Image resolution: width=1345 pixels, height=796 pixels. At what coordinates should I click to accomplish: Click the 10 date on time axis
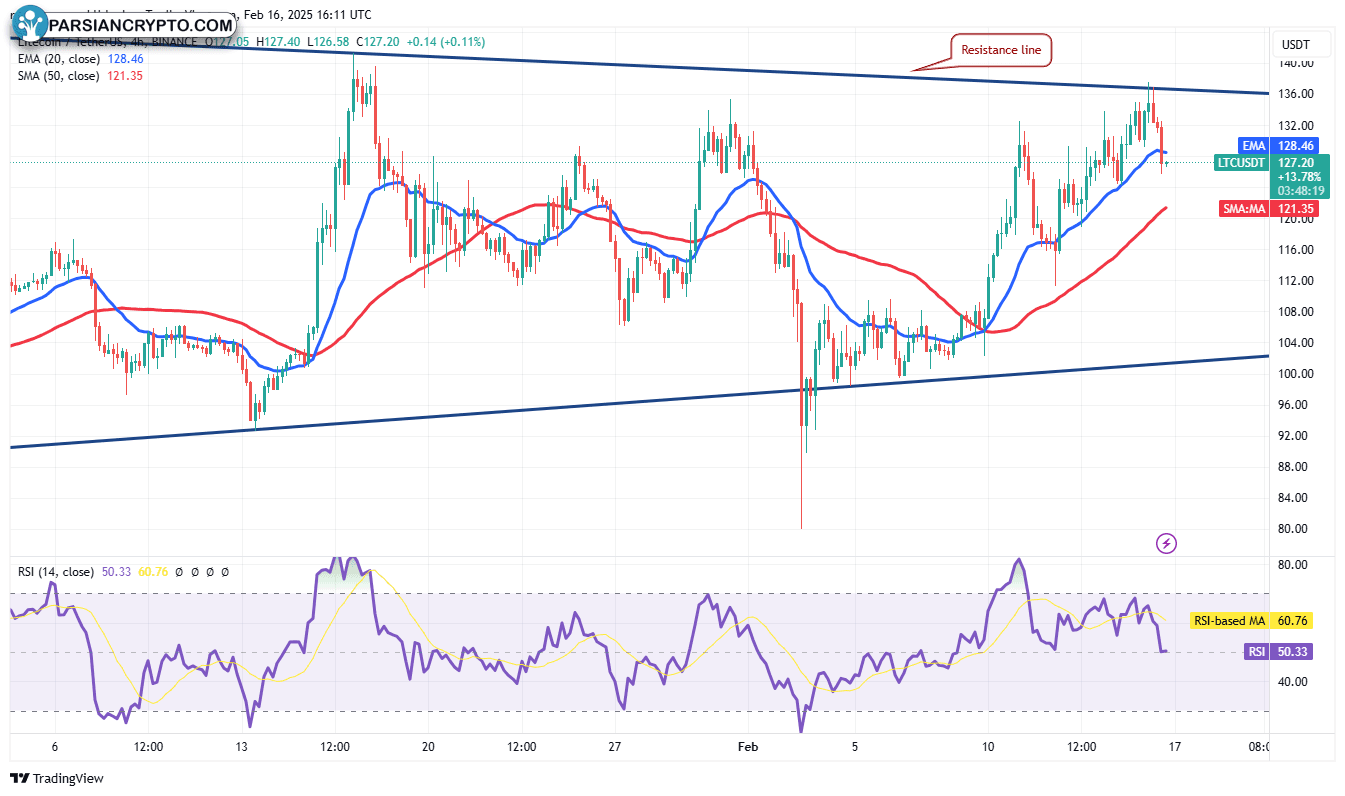point(988,747)
